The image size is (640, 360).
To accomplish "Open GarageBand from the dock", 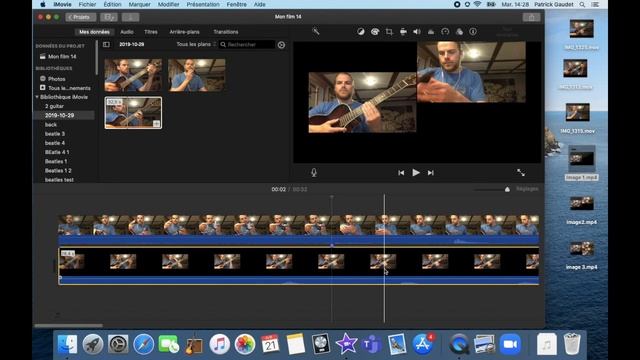I will [x=194, y=344].
